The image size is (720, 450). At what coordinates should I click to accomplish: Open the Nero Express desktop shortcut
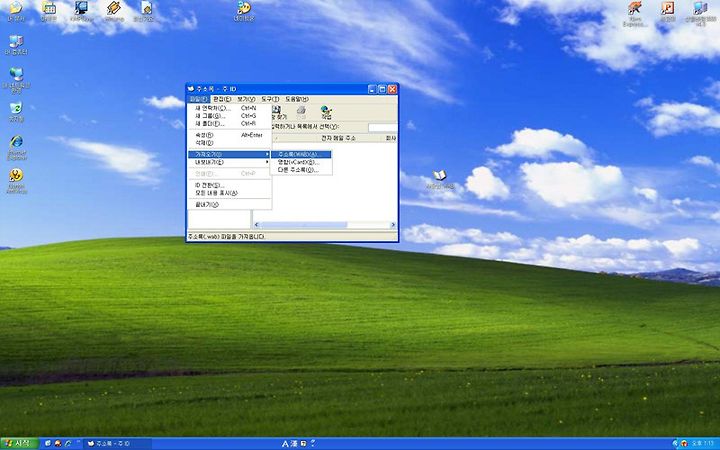(x=635, y=13)
